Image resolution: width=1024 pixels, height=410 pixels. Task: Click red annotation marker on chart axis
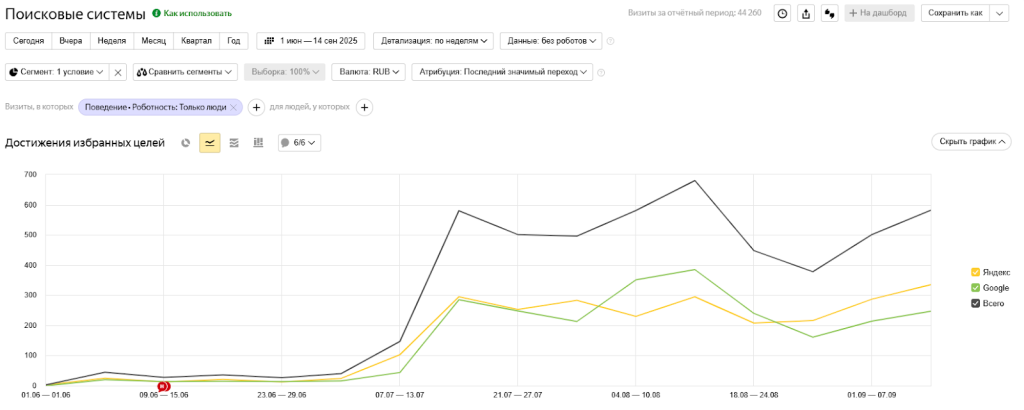(x=164, y=385)
